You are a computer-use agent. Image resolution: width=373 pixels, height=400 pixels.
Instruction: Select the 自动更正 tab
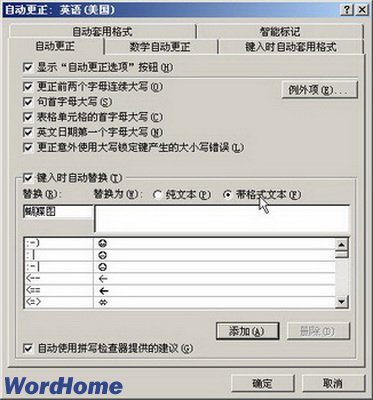click(x=55, y=46)
